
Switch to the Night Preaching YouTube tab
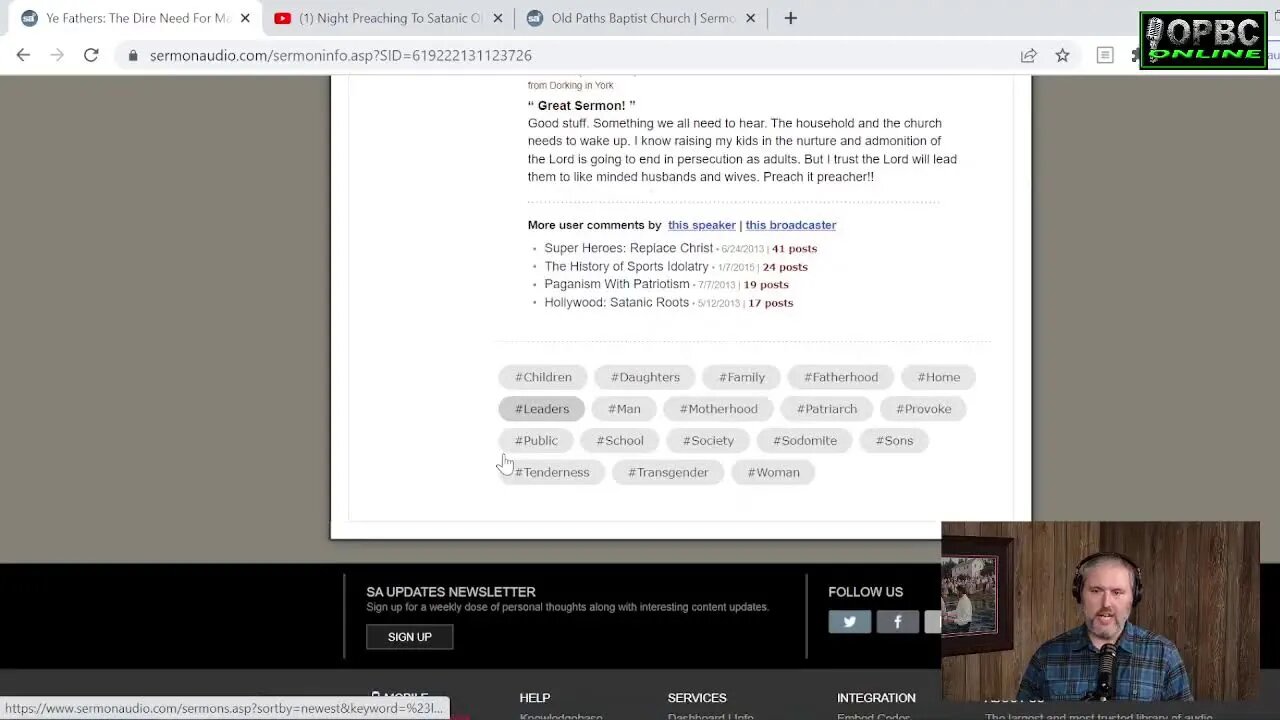point(390,18)
